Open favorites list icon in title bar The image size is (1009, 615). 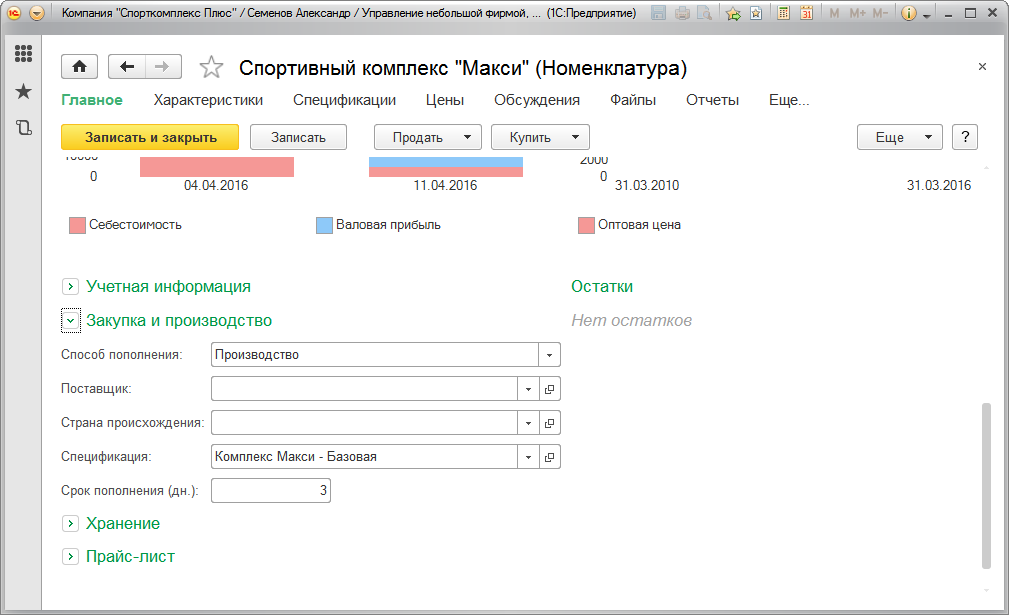pos(756,13)
